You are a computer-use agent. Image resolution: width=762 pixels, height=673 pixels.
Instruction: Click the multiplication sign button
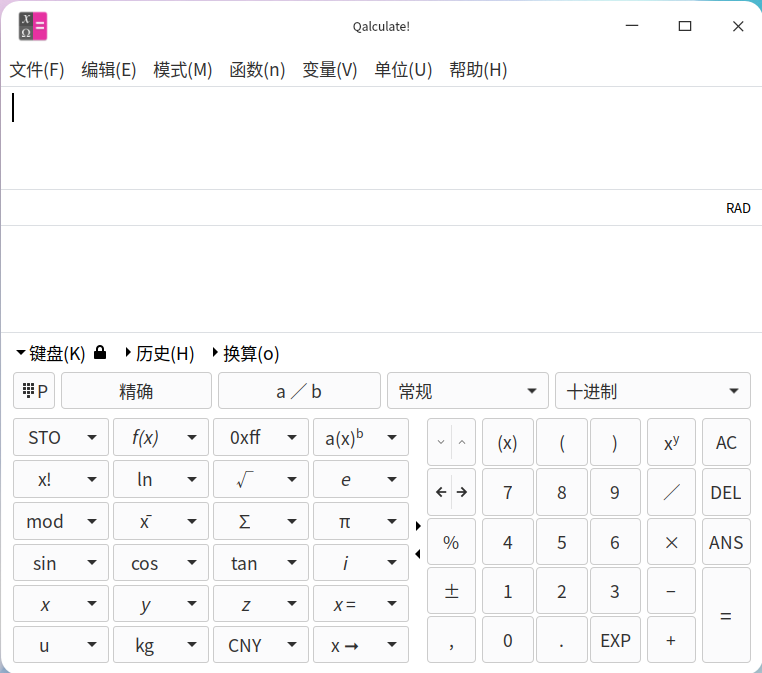671,543
